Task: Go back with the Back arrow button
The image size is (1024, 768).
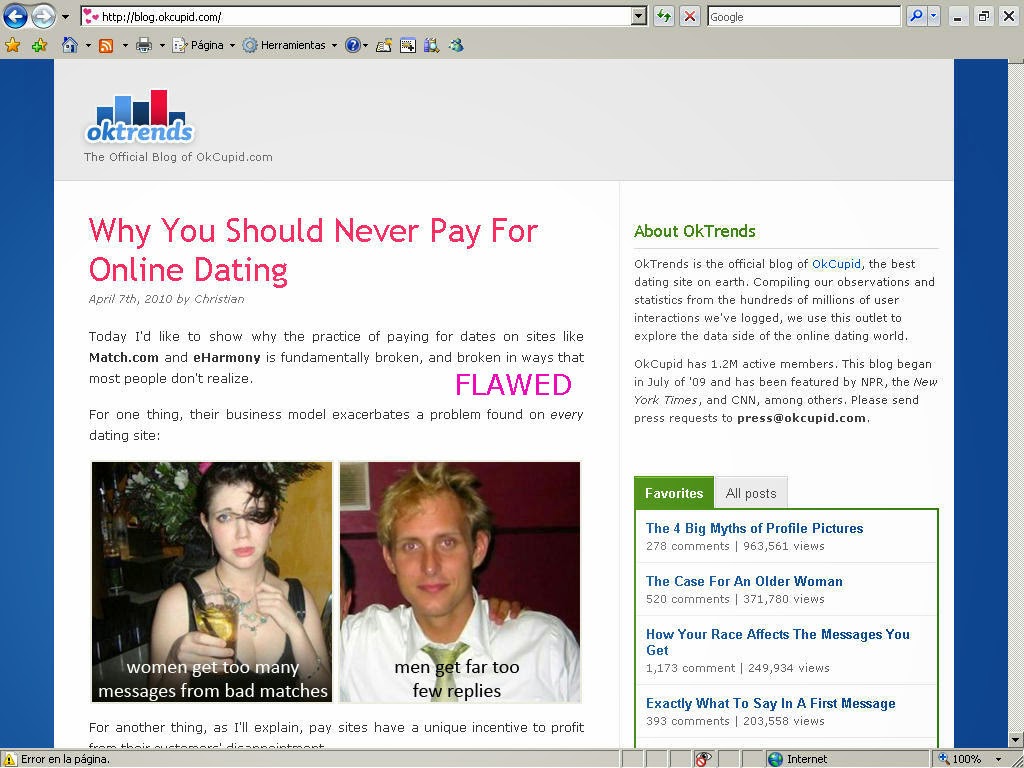Action: (15, 16)
